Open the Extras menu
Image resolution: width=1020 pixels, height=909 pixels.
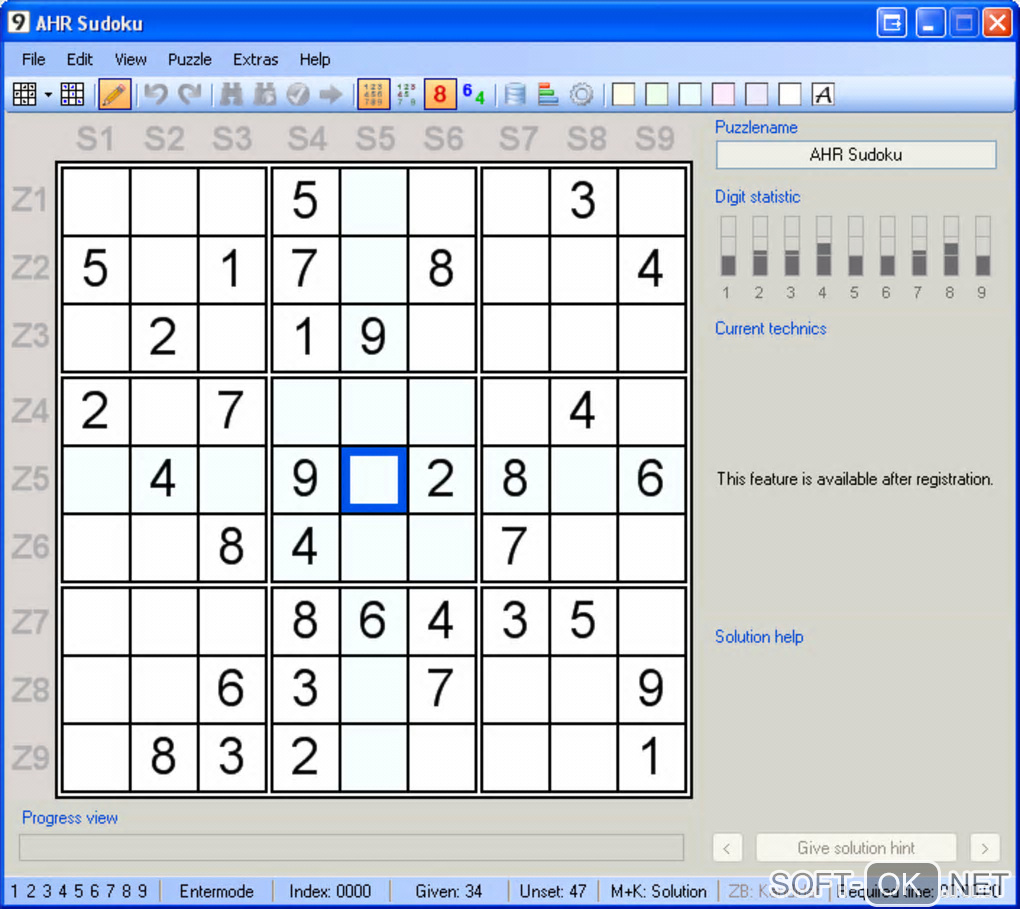(255, 59)
